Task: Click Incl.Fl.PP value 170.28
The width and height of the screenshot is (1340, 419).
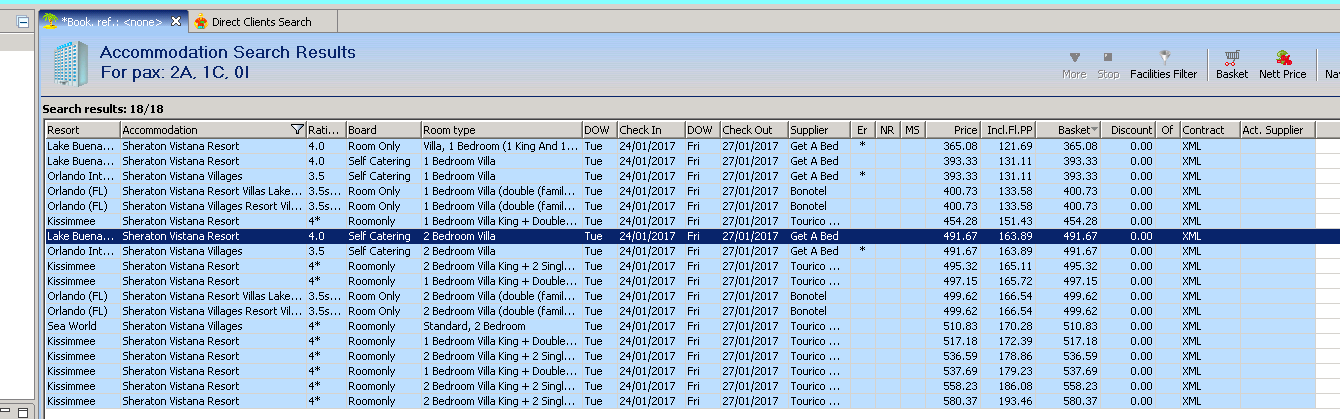Action: point(1009,326)
